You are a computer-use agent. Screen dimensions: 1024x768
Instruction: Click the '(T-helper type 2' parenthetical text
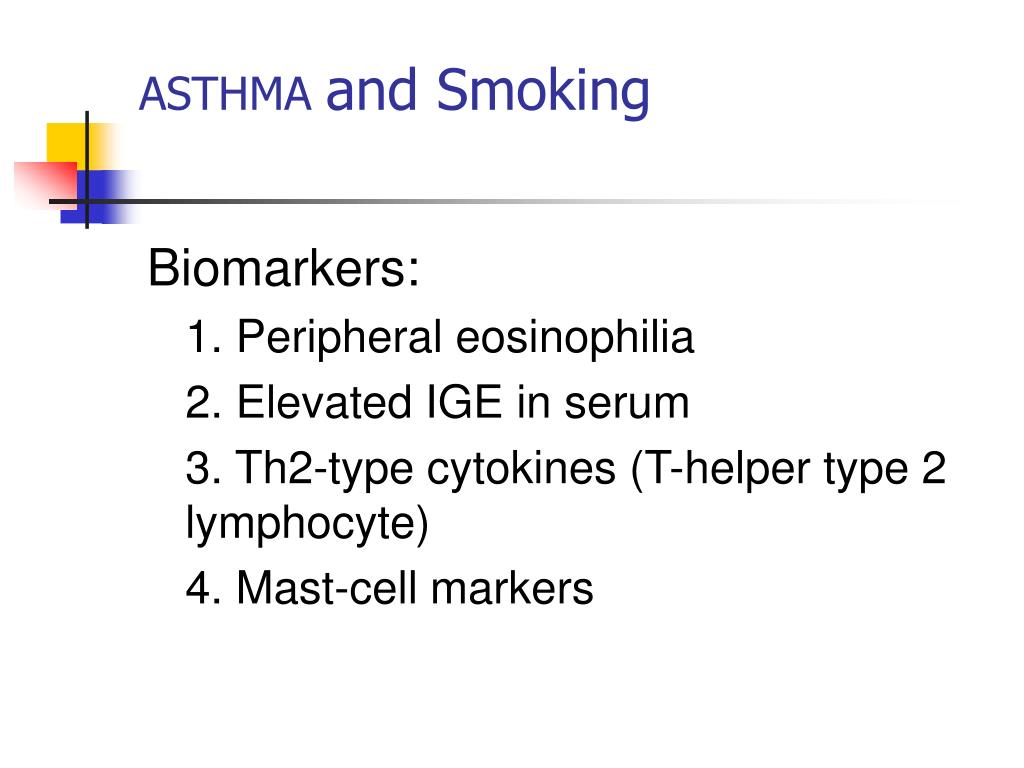788,470
